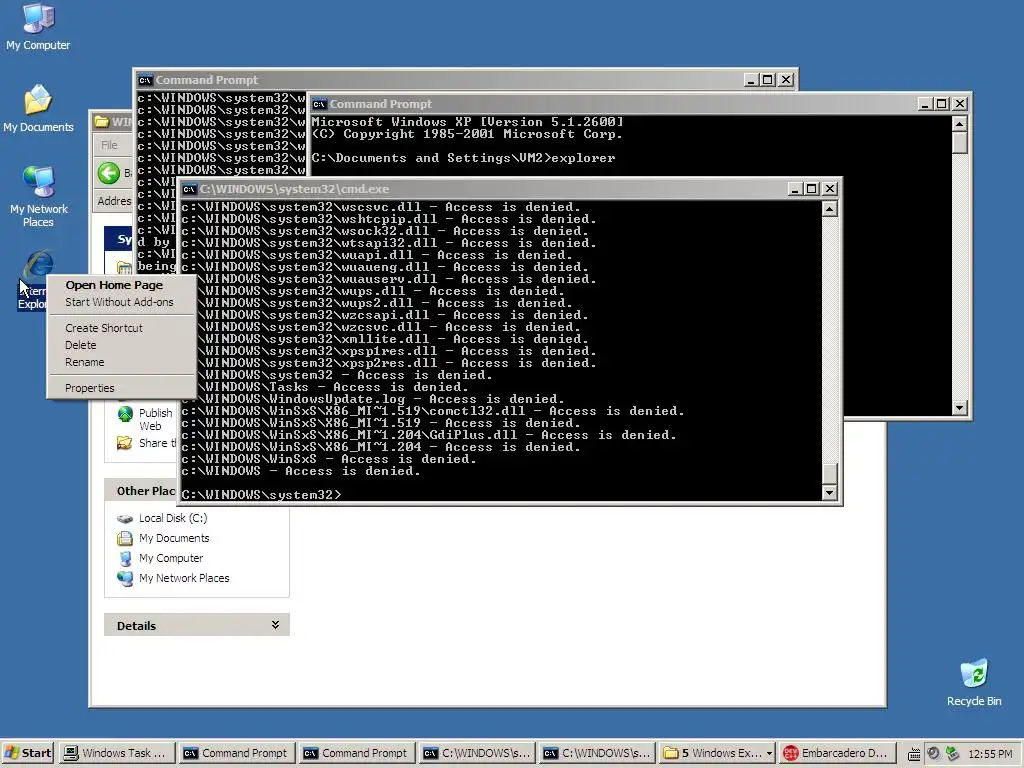Click My Documents icon in Other Places
1024x768 pixels.
pyautogui.click(x=125, y=538)
